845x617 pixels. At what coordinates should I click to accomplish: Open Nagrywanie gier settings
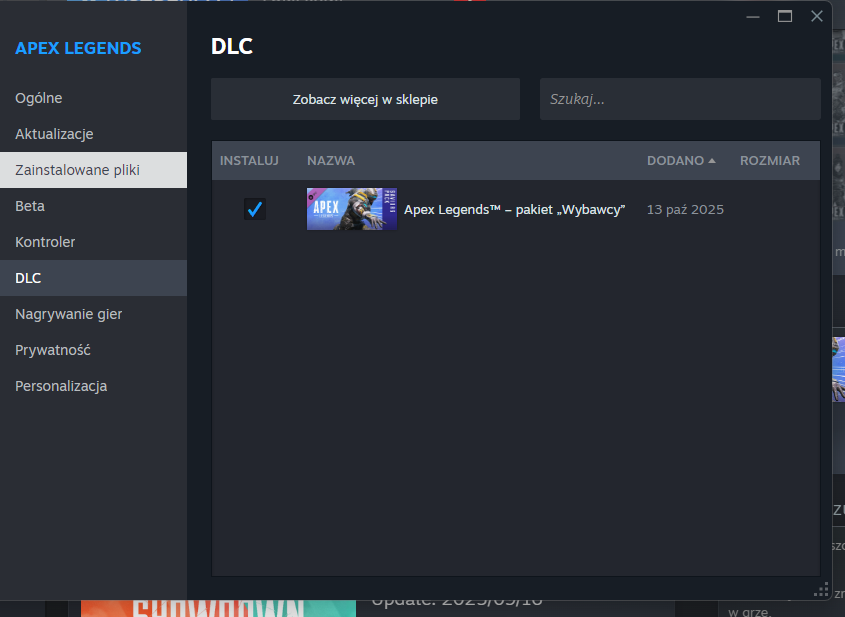pos(69,314)
